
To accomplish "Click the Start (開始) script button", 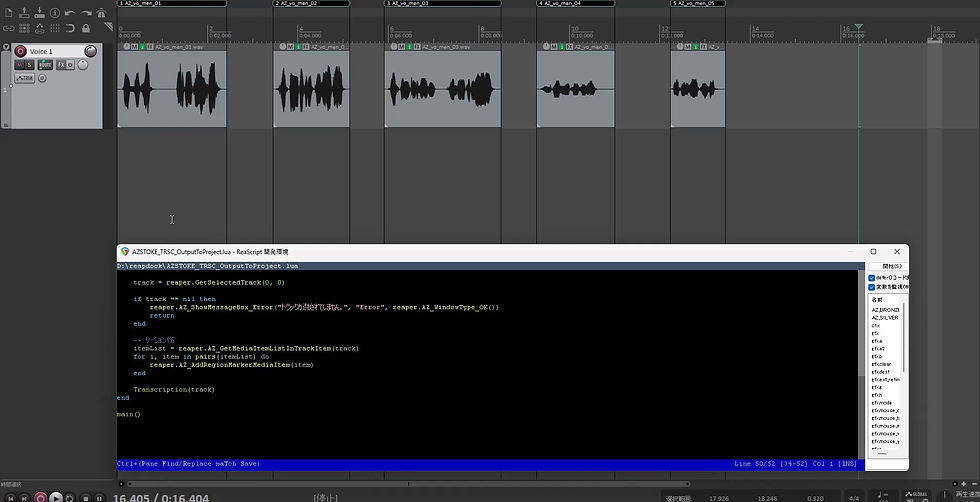I will coord(890,266).
